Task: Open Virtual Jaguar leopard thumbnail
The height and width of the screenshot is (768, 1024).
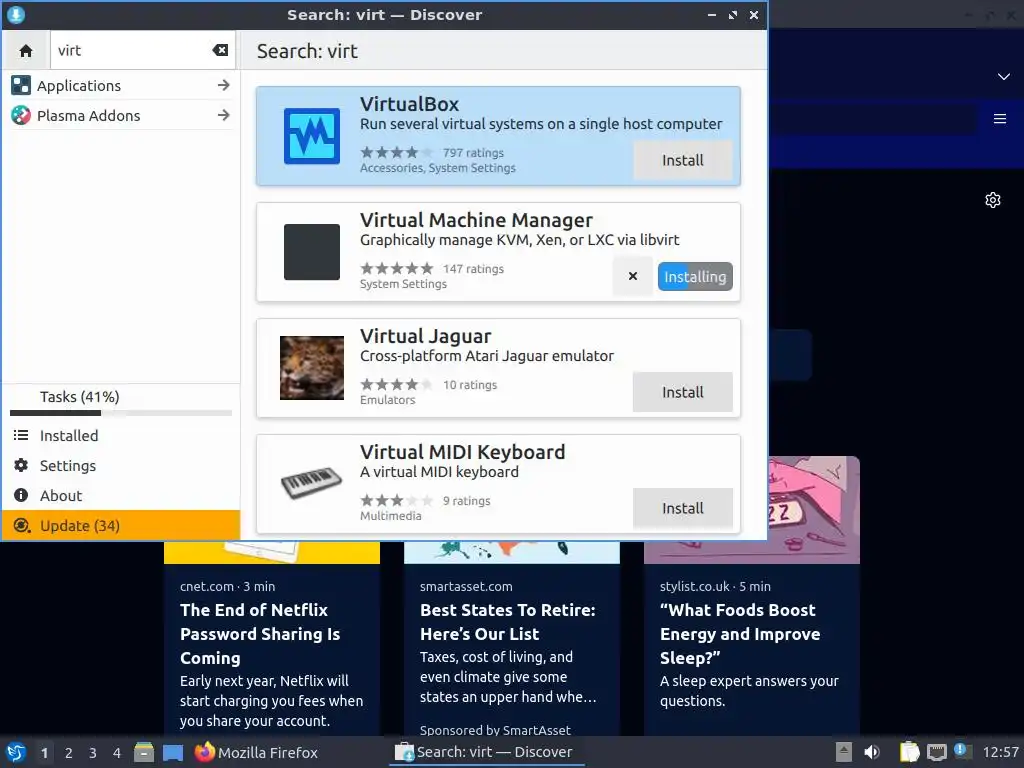Action: coord(312,368)
